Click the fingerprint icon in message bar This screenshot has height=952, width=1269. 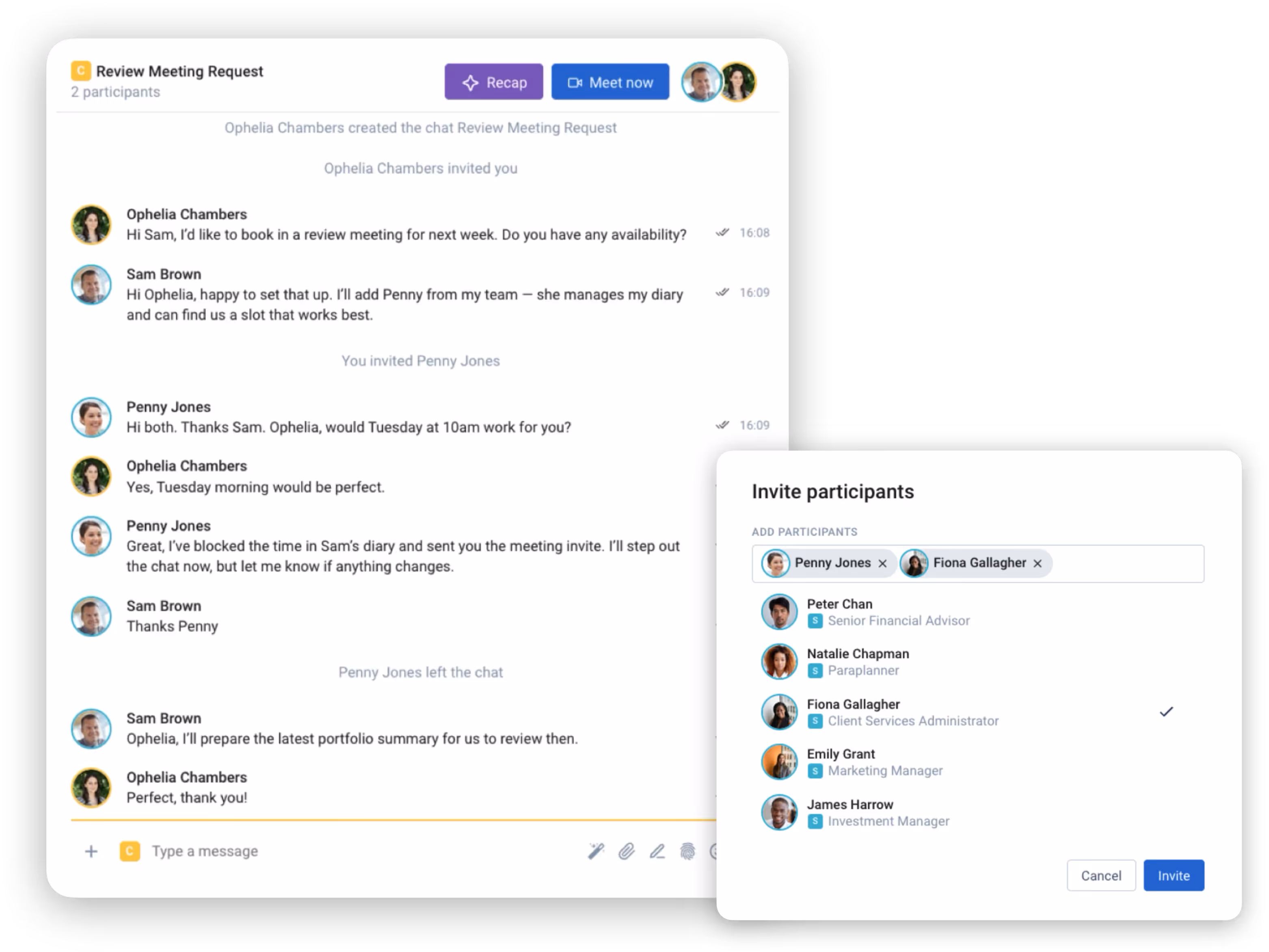(x=687, y=851)
